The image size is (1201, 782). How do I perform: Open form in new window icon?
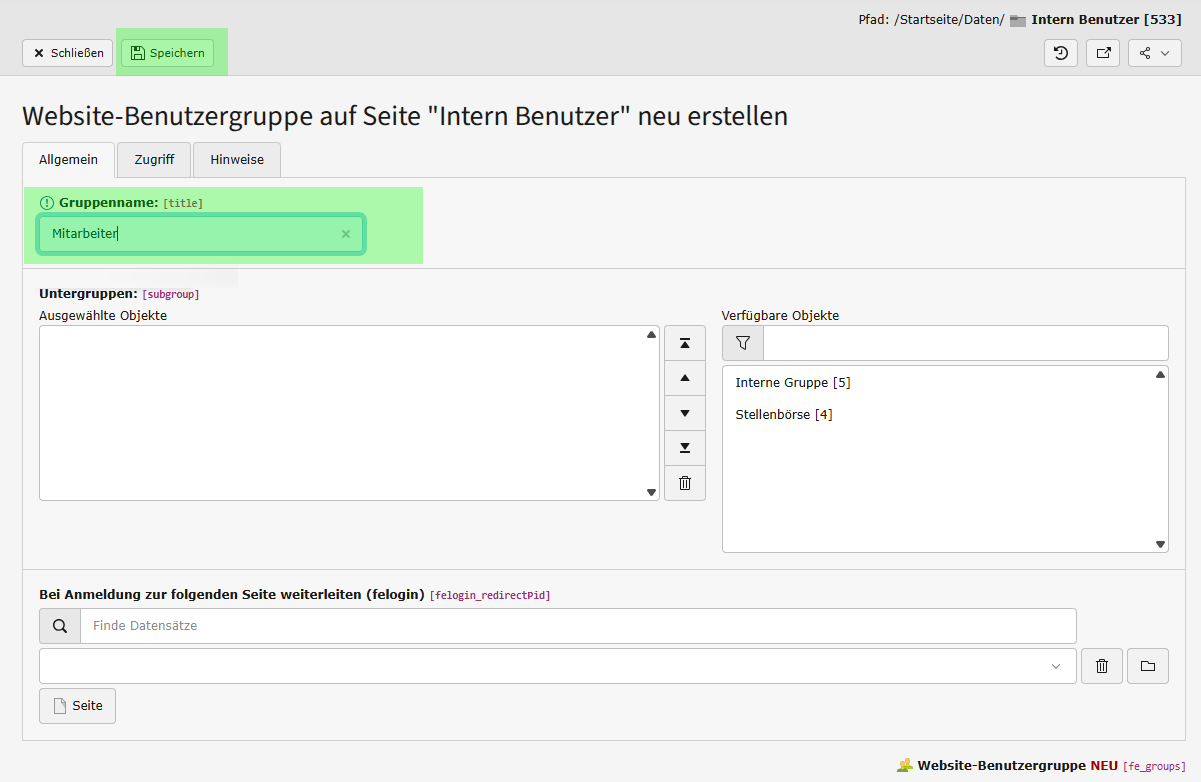(x=1103, y=53)
